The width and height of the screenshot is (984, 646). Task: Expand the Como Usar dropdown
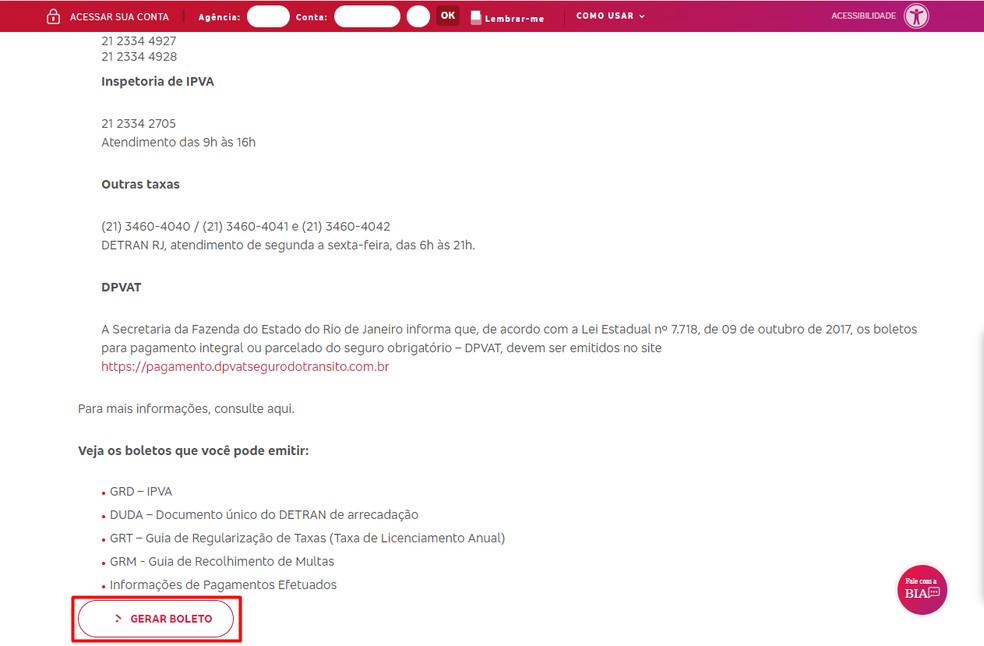coord(610,16)
